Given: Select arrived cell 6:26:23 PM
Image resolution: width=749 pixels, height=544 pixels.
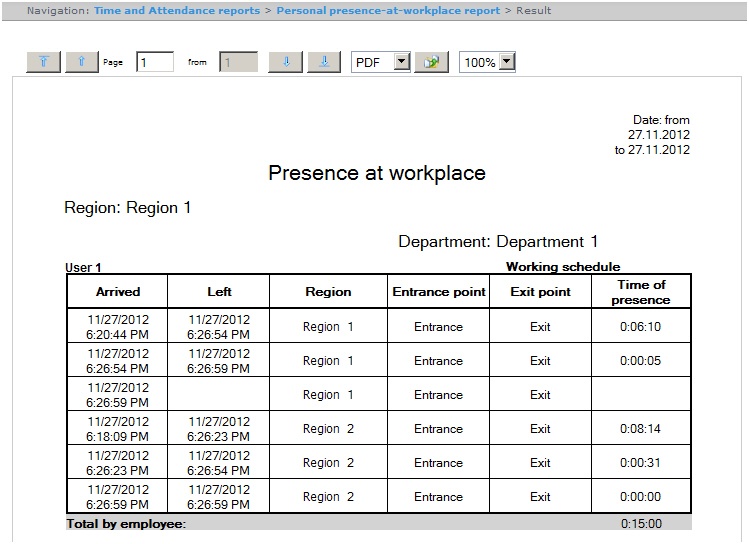Looking at the screenshot, I should [x=118, y=463].
